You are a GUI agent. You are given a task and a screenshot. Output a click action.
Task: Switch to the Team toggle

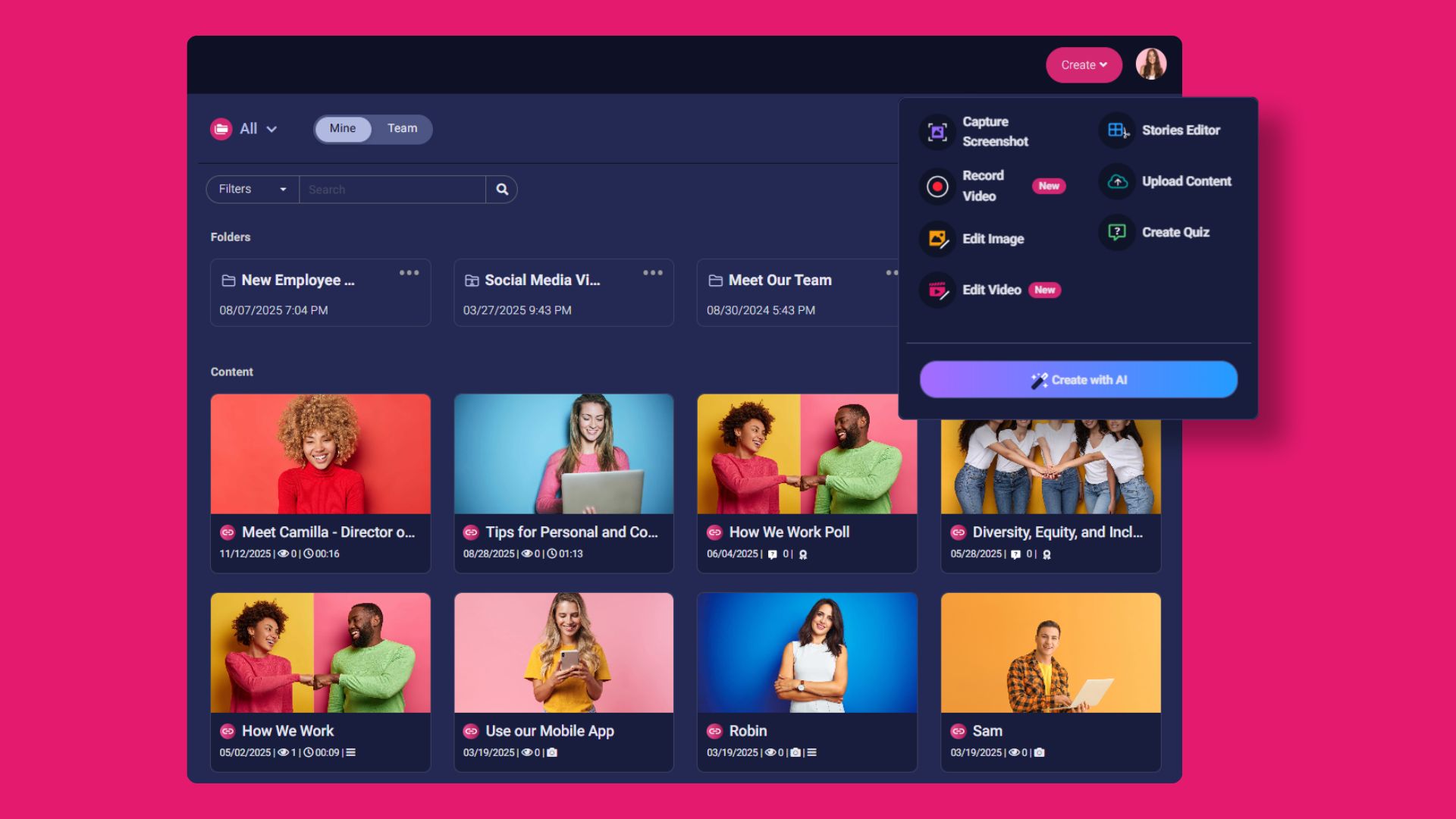[402, 128]
